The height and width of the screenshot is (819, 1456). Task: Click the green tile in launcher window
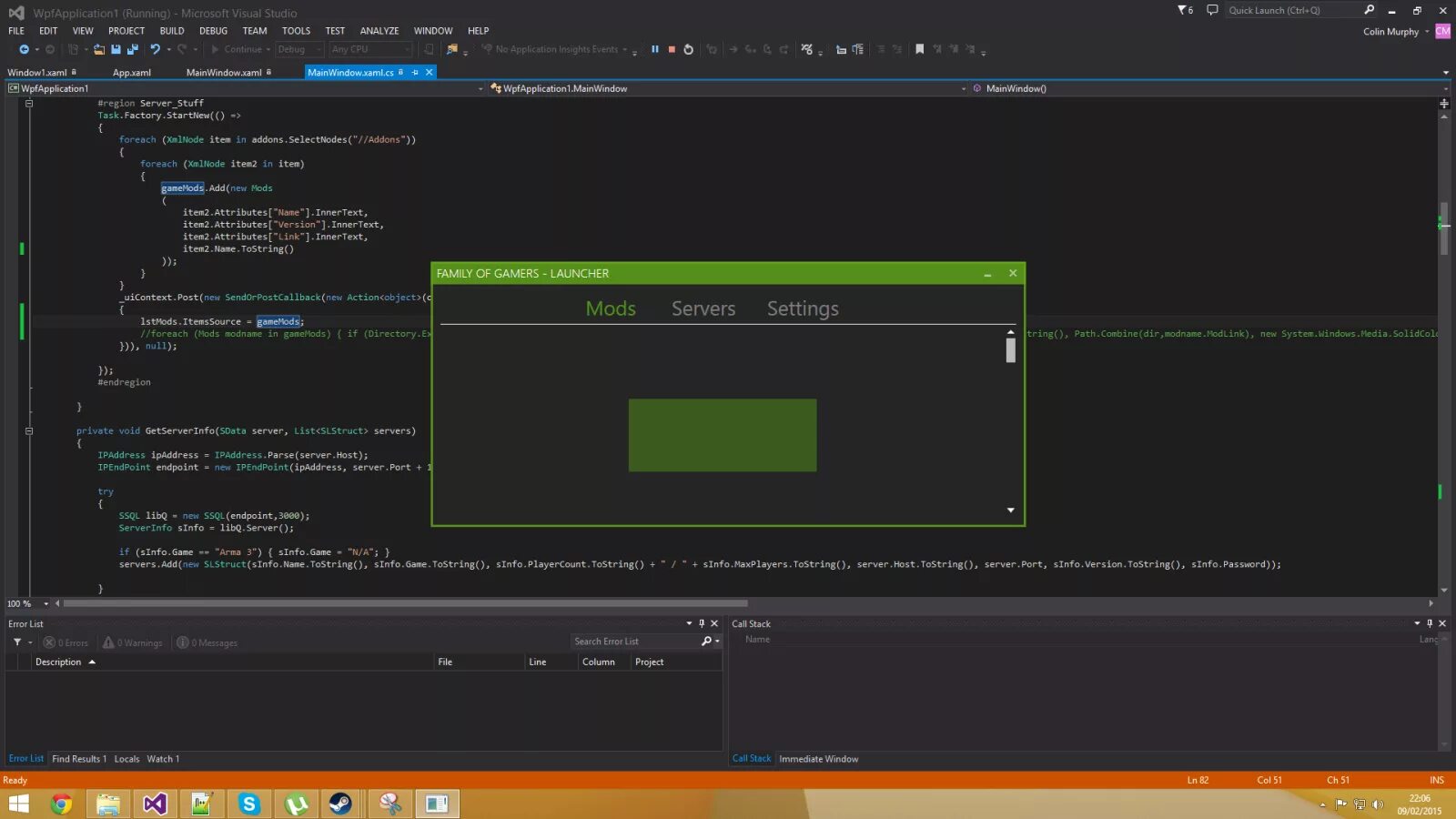[723, 435]
